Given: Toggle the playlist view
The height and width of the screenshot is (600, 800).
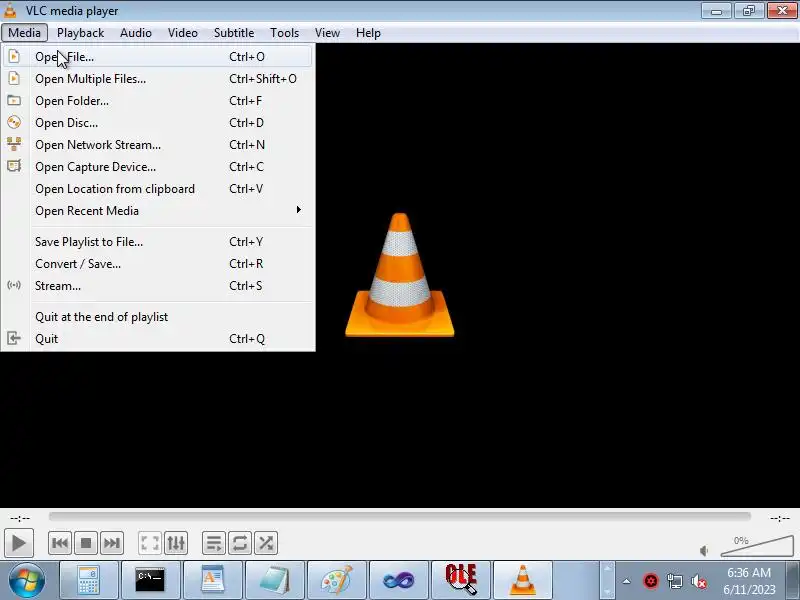Looking at the screenshot, I should (214, 543).
